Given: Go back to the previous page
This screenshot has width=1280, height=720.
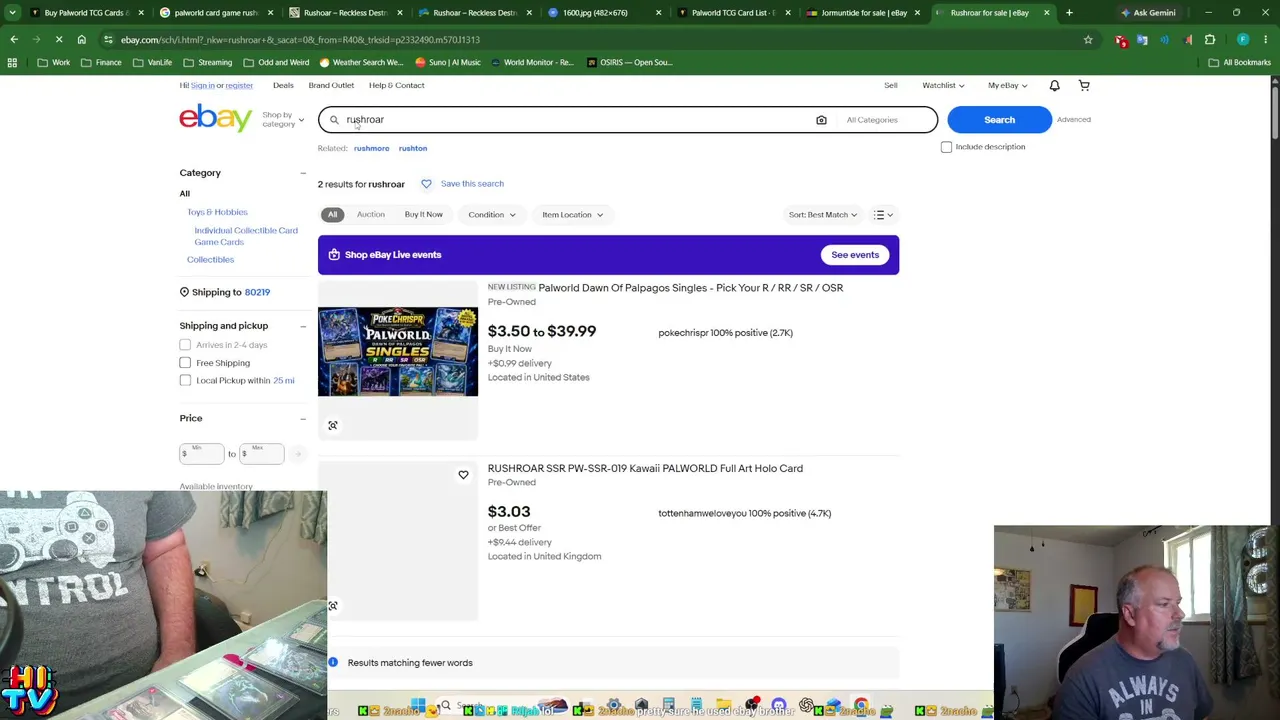Looking at the screenshot, I should click(14, 40).
